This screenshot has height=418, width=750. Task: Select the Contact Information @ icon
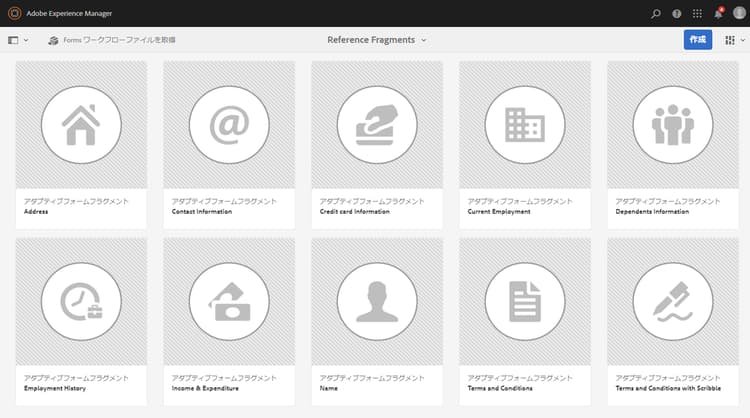click(229, 125)
